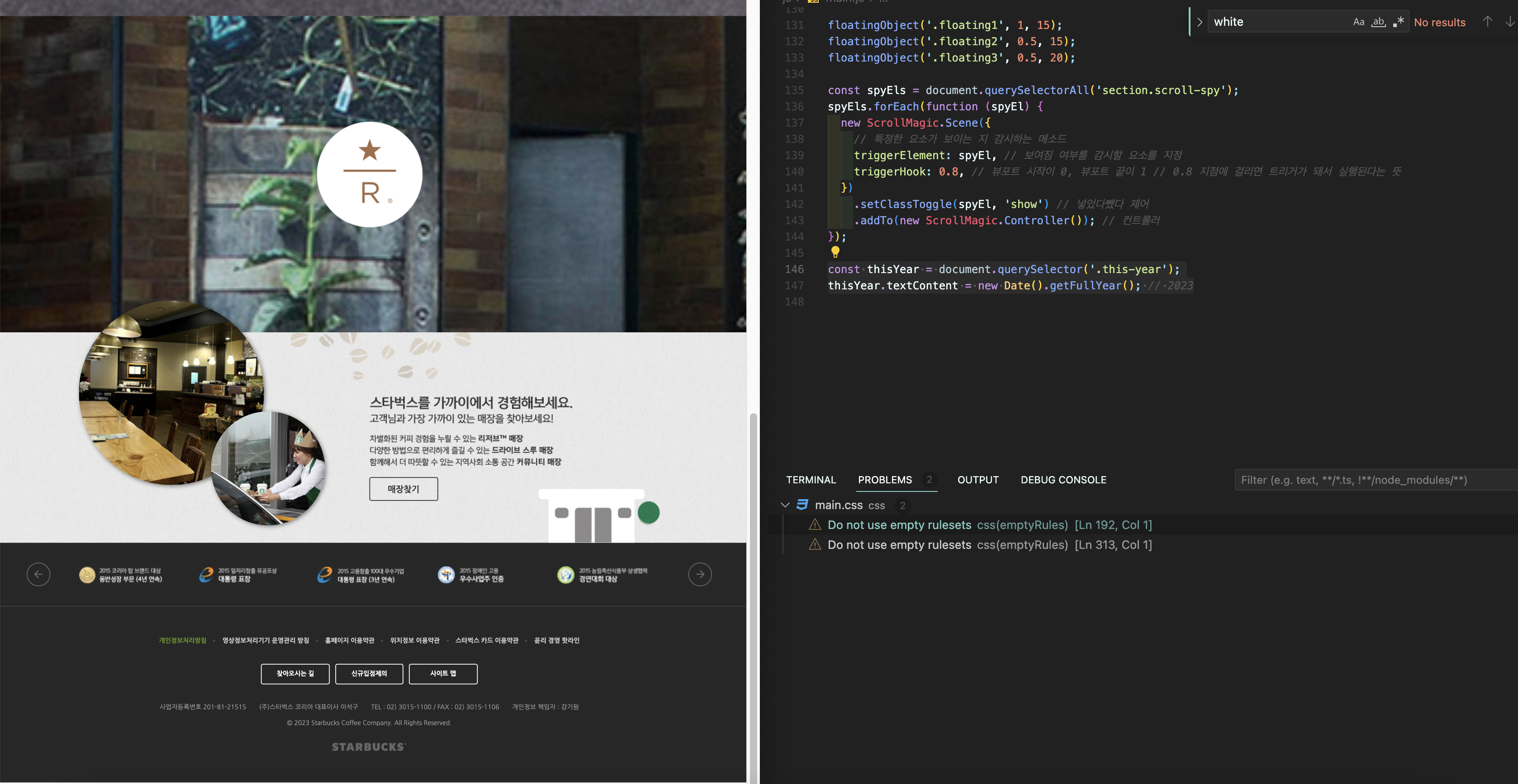
Task: Enable Use Regular Expression in find widget
Action: pyautogui.click(x=1399, y=22)
